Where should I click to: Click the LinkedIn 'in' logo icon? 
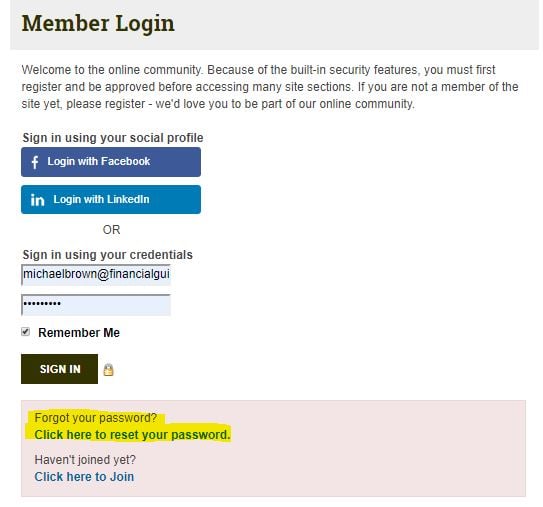37,200
